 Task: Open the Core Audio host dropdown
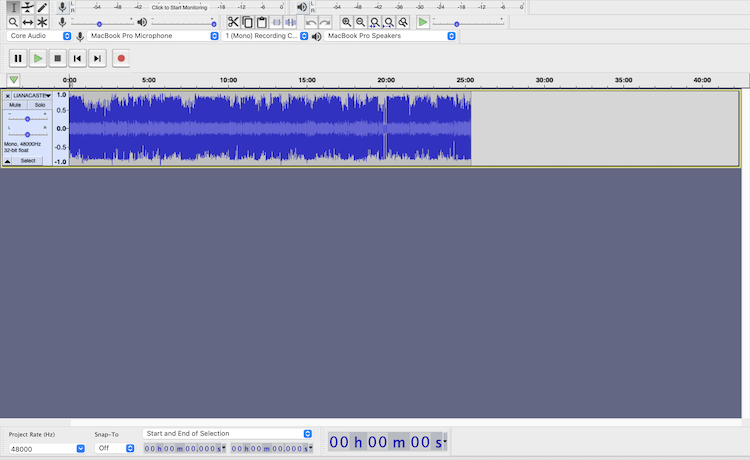[39, 36]
